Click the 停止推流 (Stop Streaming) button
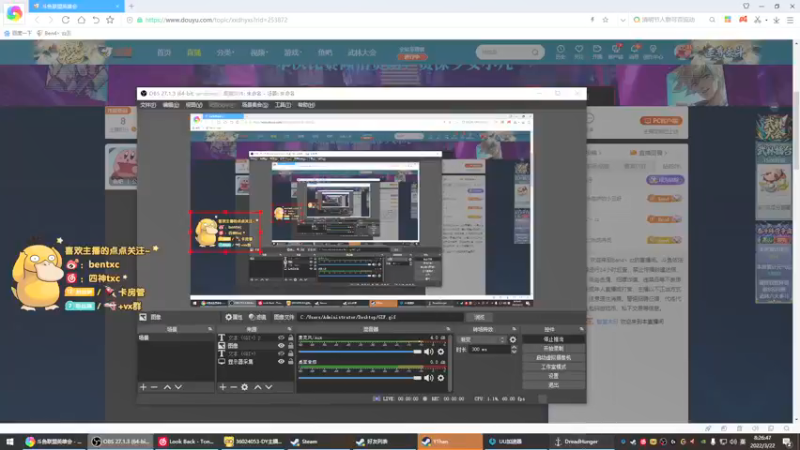This screenshot has height=450, width=800. click(554, 339)
